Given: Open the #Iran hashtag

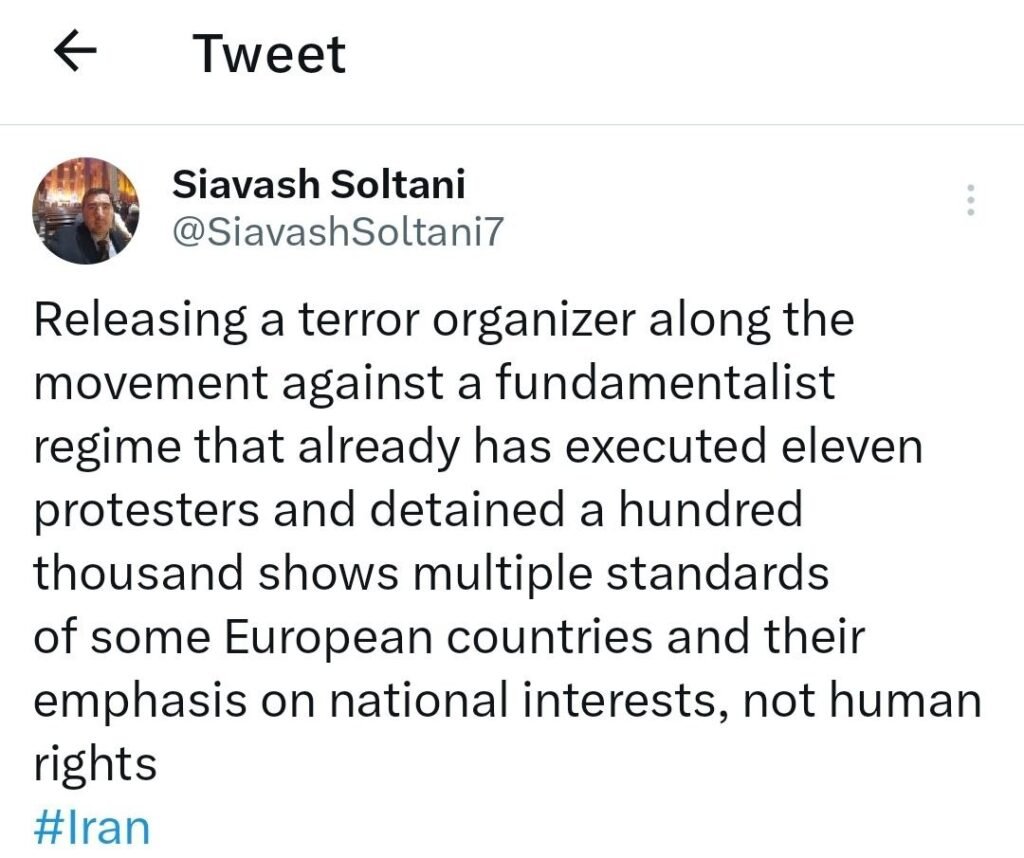Looking at the screenshot, I should (x=91, y=827).
